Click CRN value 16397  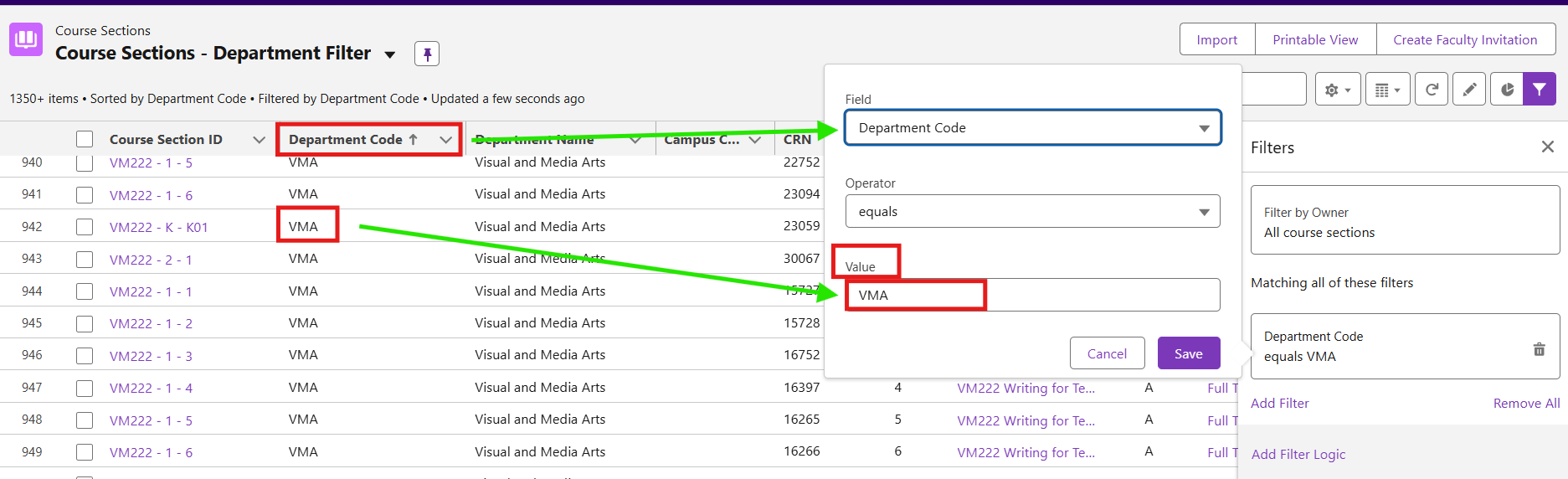[801, 388]
